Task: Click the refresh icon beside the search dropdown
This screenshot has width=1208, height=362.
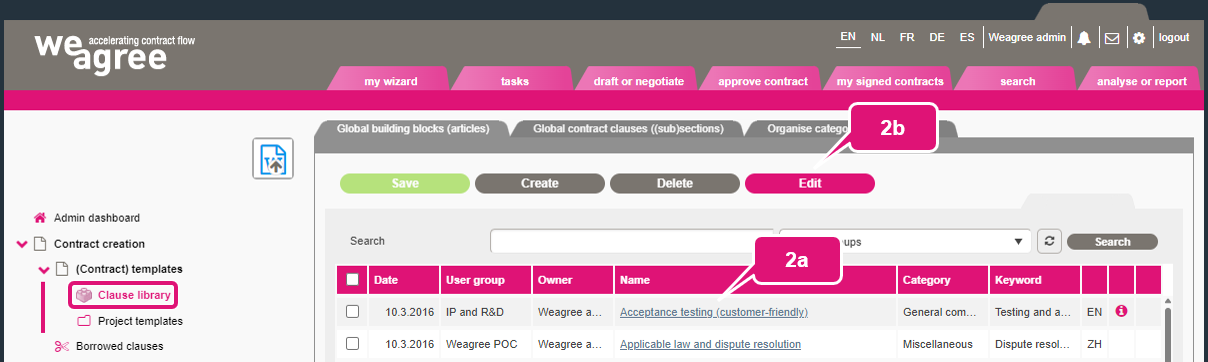Action: [x=1049, y=241]
